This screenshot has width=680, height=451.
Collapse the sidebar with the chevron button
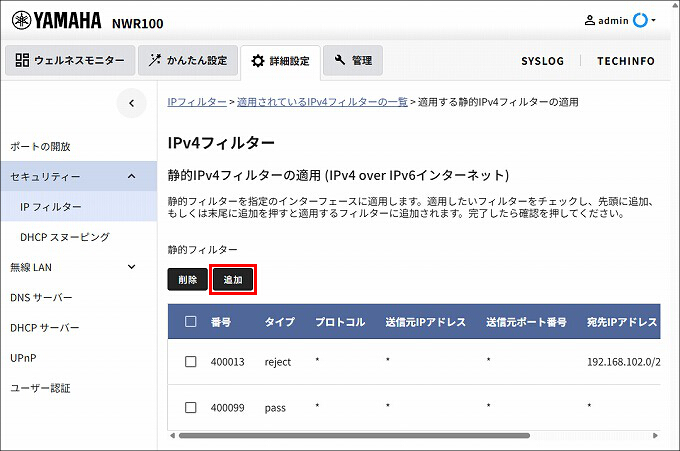(x=131, y=103)
